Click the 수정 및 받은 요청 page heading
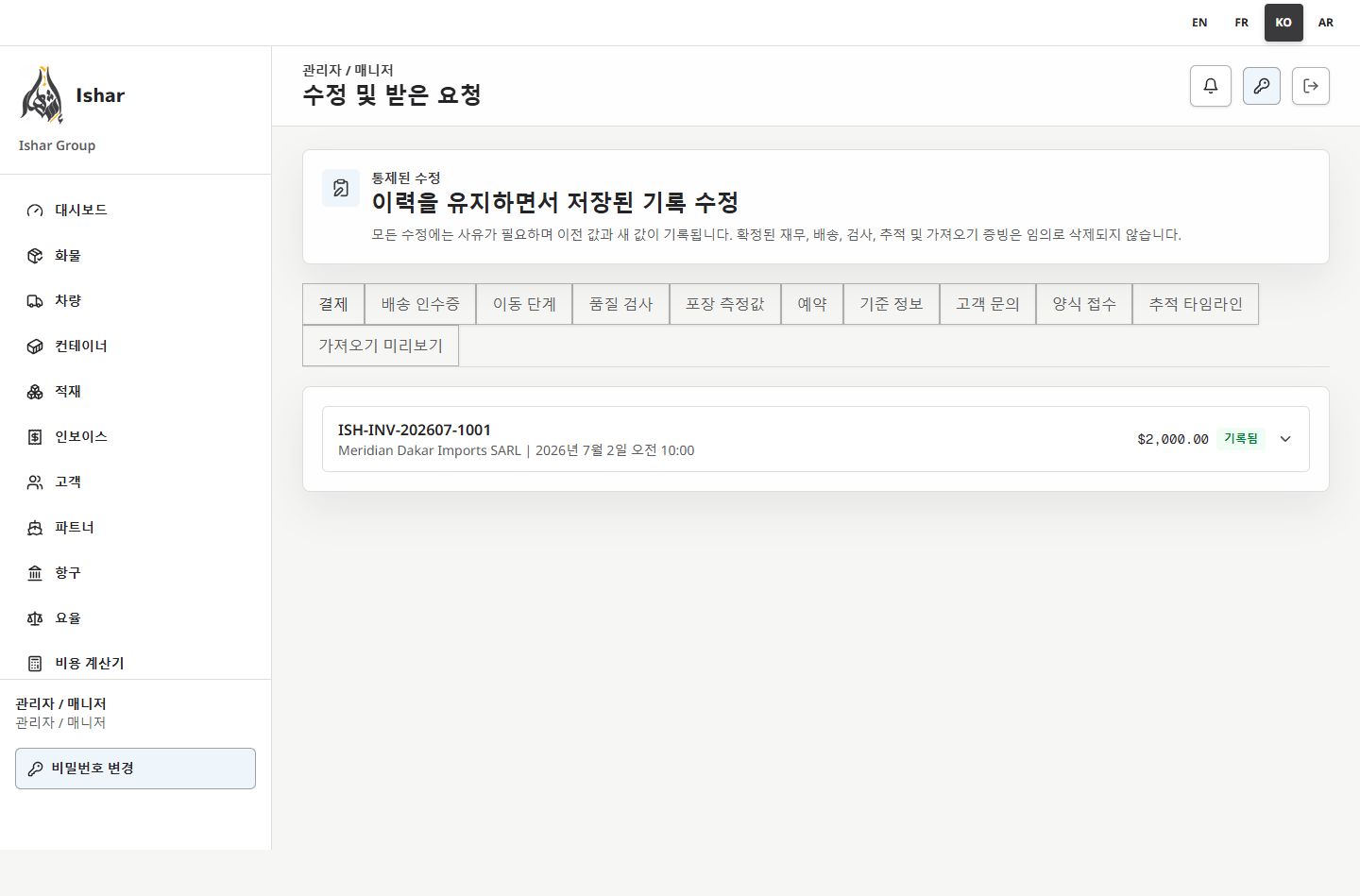This screenshot has width=1360, height=896. point(392,94)
